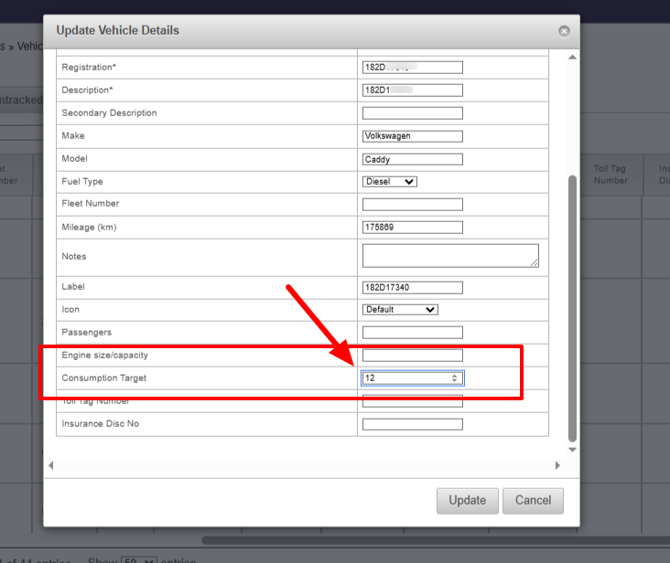
Task: Click the Mileage (km) input box
Action: [x=412, y=227]
